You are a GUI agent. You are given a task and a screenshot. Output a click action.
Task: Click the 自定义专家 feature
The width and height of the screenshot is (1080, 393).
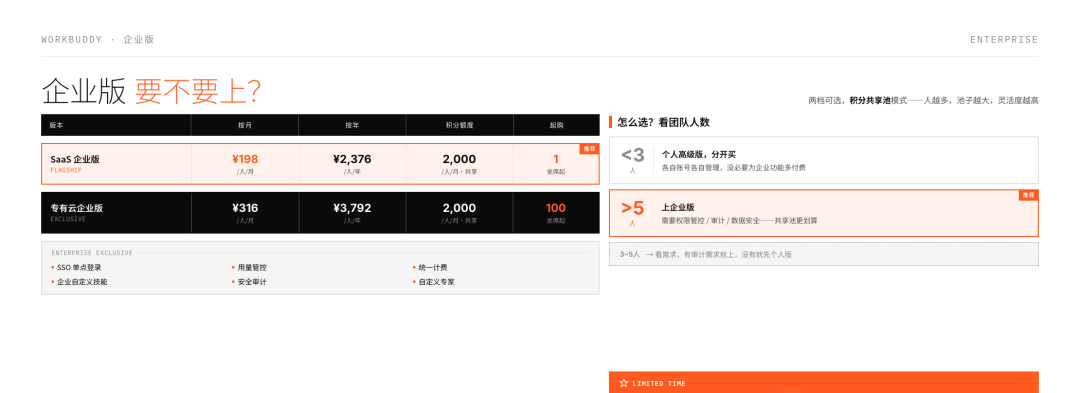click(436, 282)
